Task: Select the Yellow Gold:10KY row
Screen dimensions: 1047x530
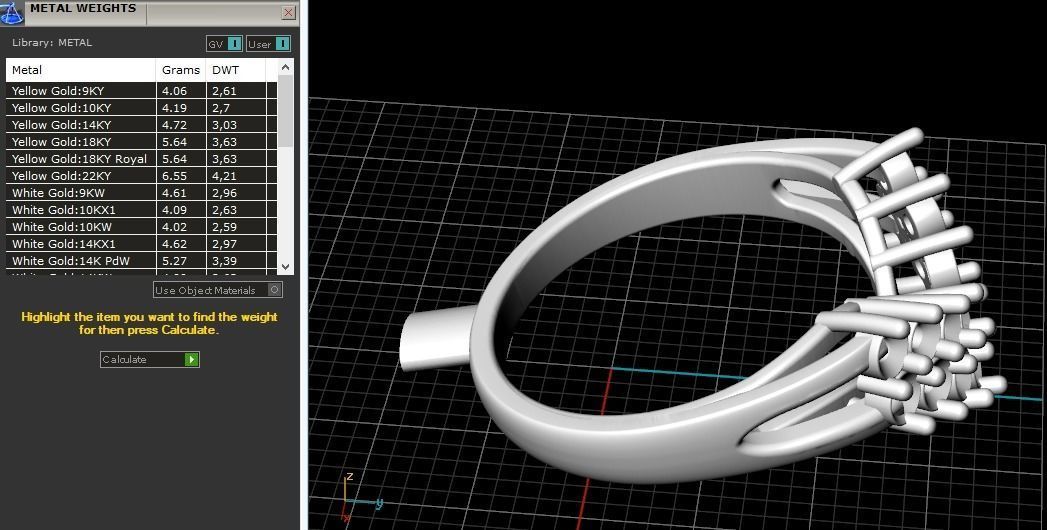Action: tap(142, 107)
